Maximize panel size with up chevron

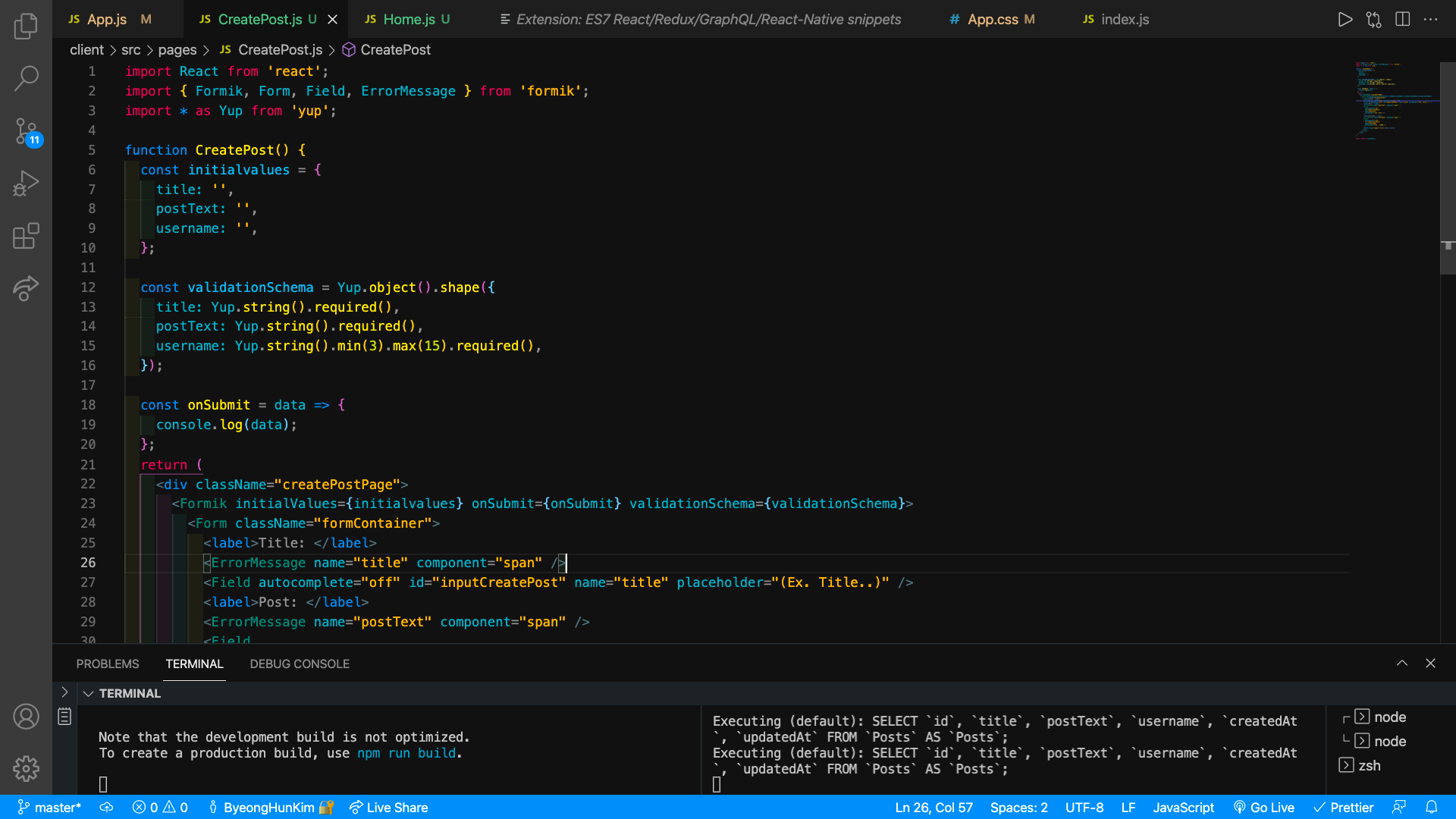[x=1401, y=664]
